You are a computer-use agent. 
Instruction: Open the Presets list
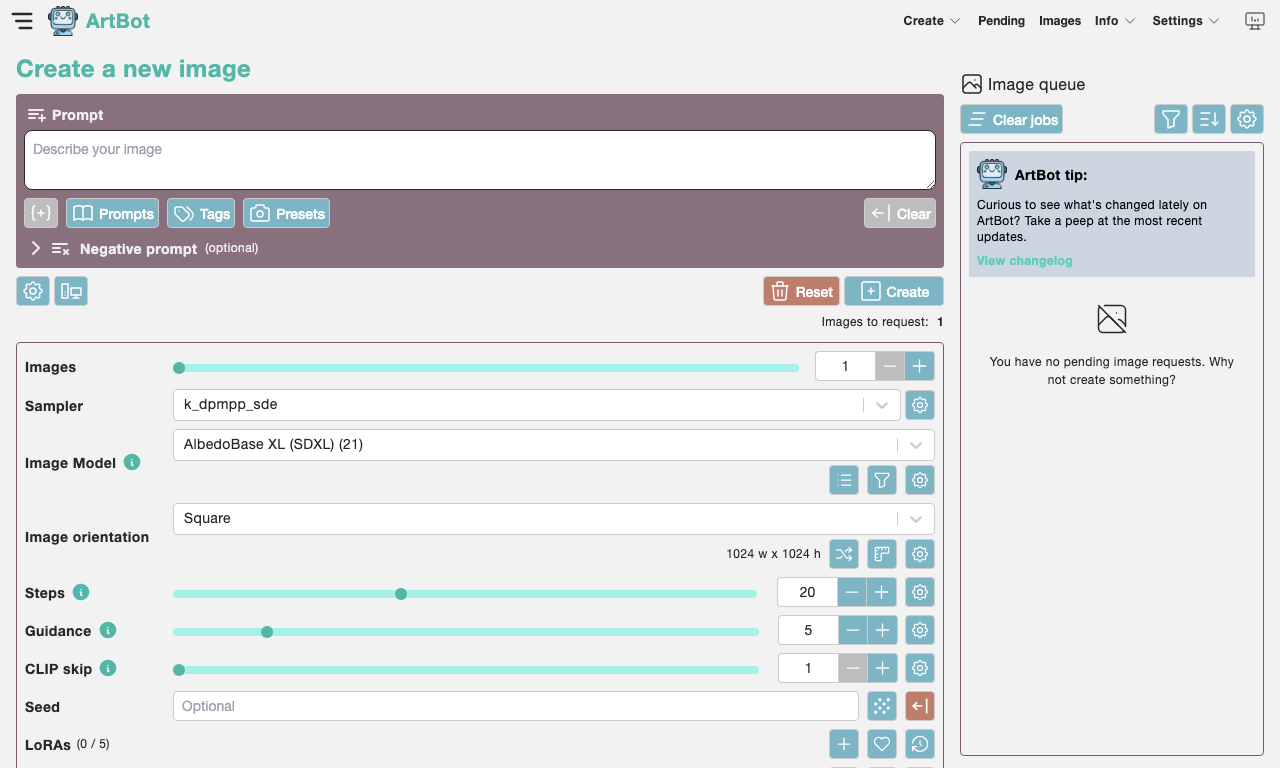[286, 213]
